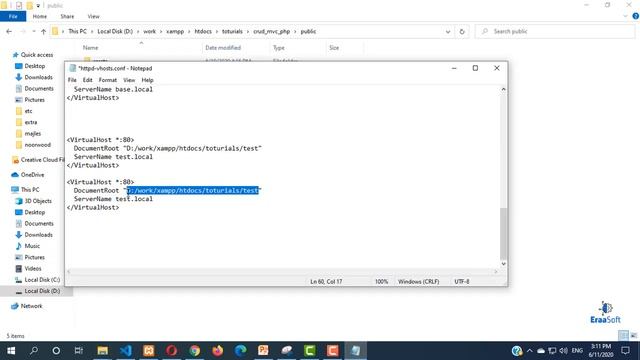Open volume control in system tray
640x360 pixels.
click(564, 351)
